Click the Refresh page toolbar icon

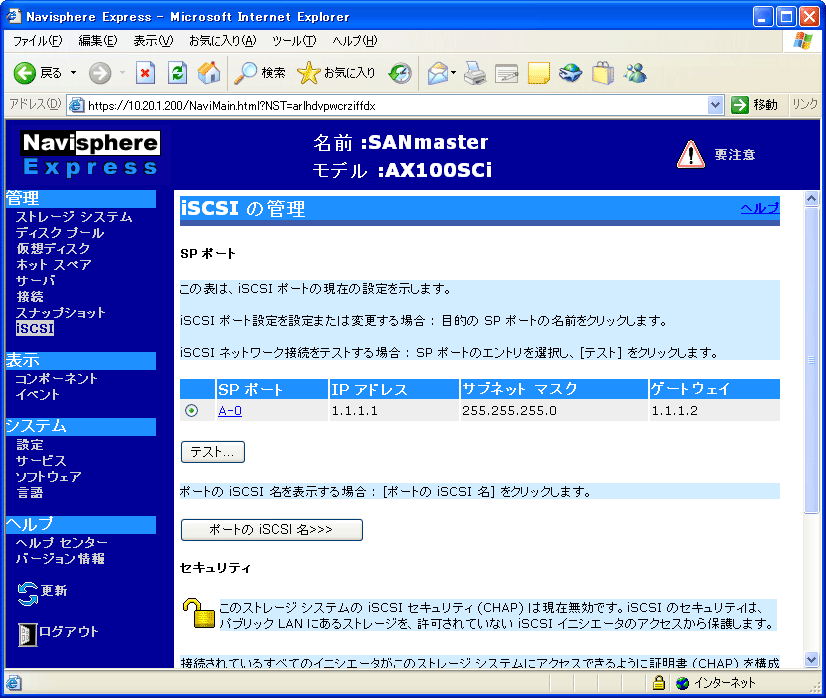[x=177, y=73]
